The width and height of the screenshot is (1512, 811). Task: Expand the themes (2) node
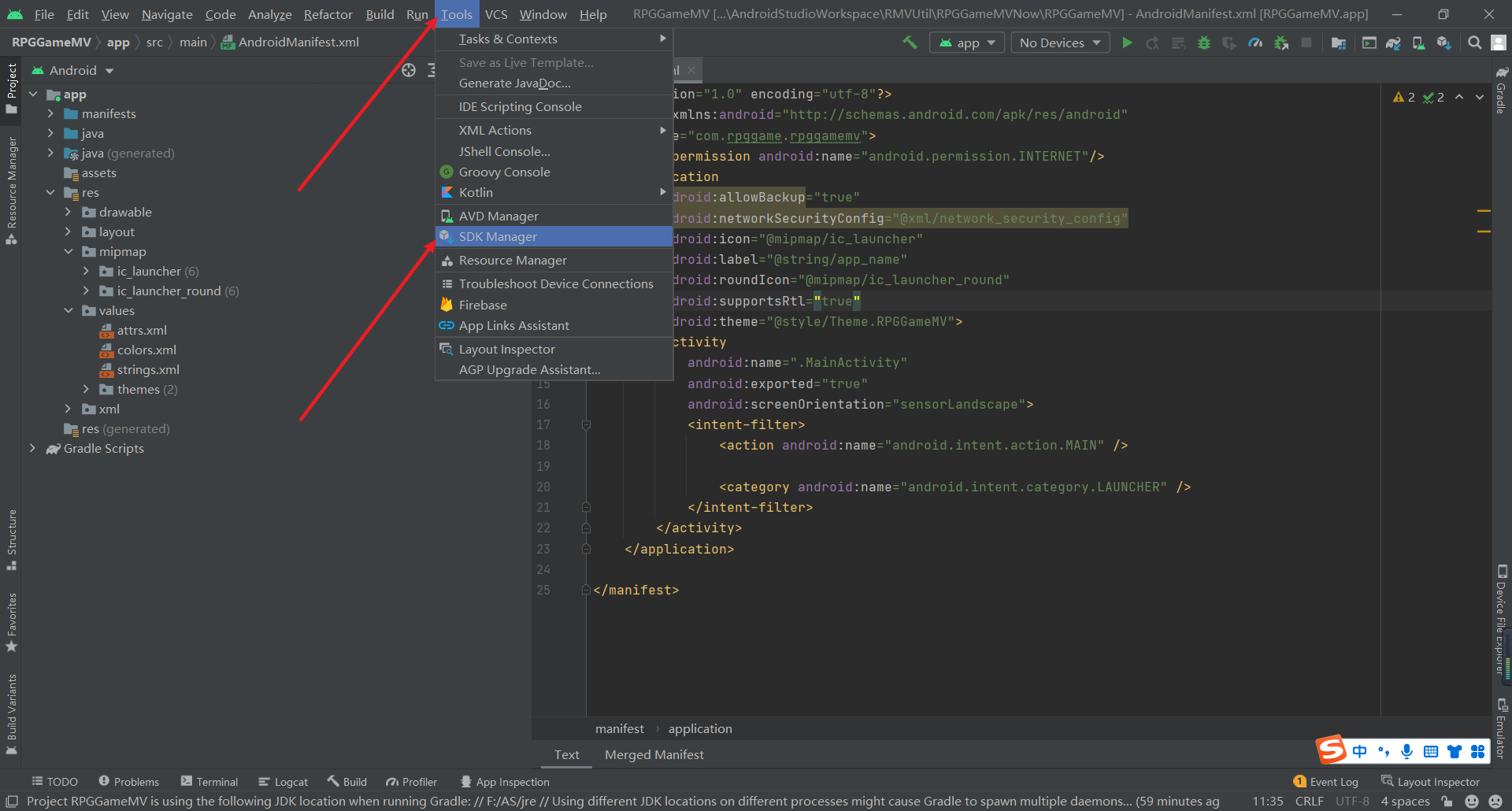point(86,389)
